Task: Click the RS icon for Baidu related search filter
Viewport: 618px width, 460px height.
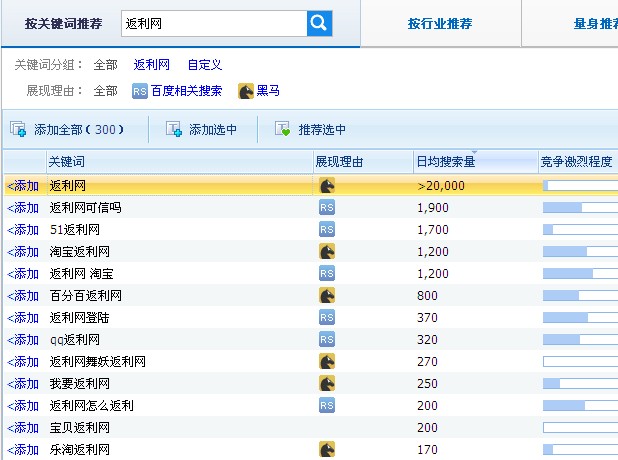Action: point(140,91)
